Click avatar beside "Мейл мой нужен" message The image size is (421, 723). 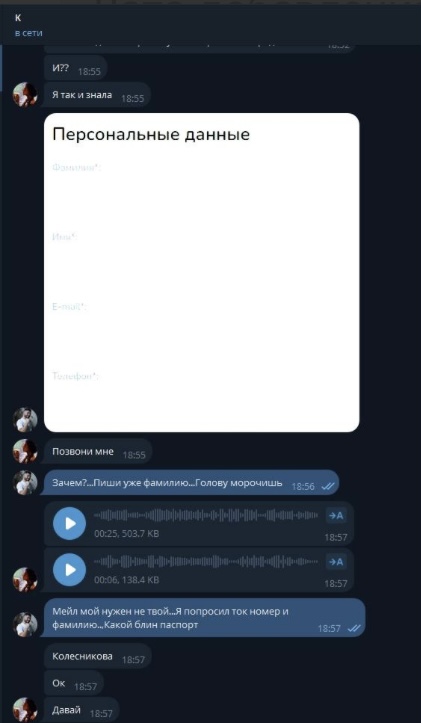[x=25, y=625]
